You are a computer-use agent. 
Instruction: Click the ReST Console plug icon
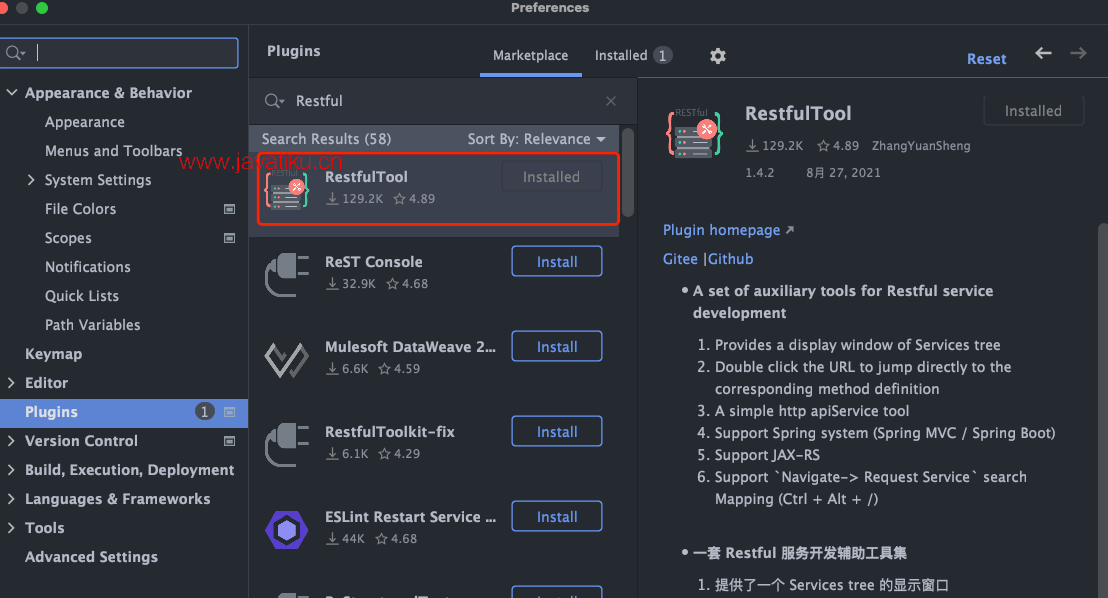(x=286, y=274)
